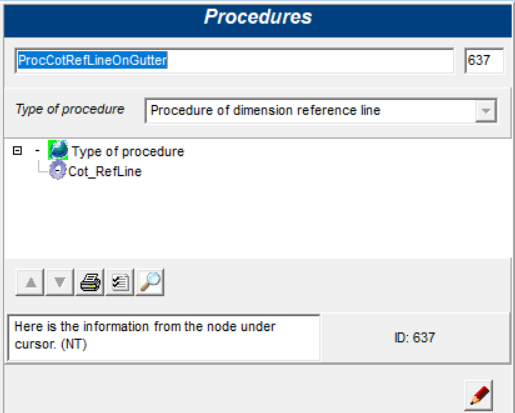Click the node information text box
Image resolution: width=515 pixels, height=413 pixels.
[x=164, y=337]
